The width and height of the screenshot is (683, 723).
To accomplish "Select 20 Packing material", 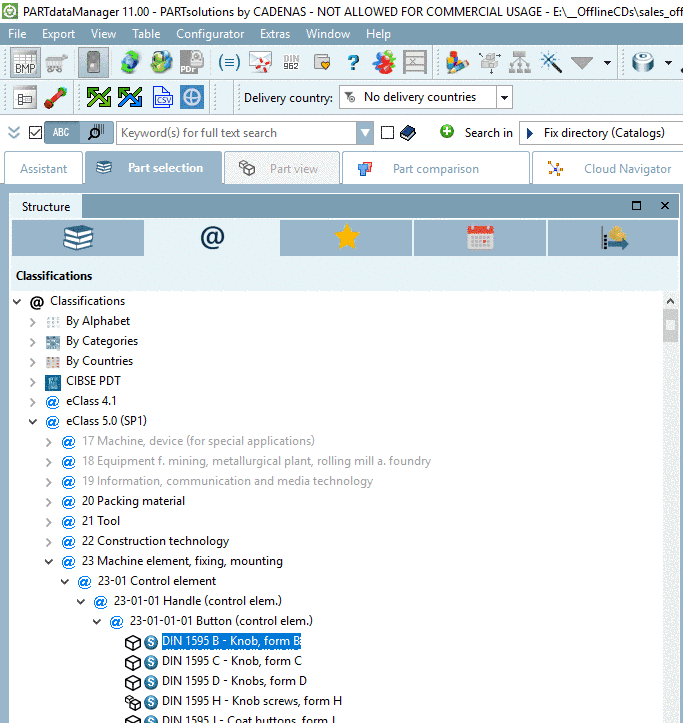I will [133, 501].
